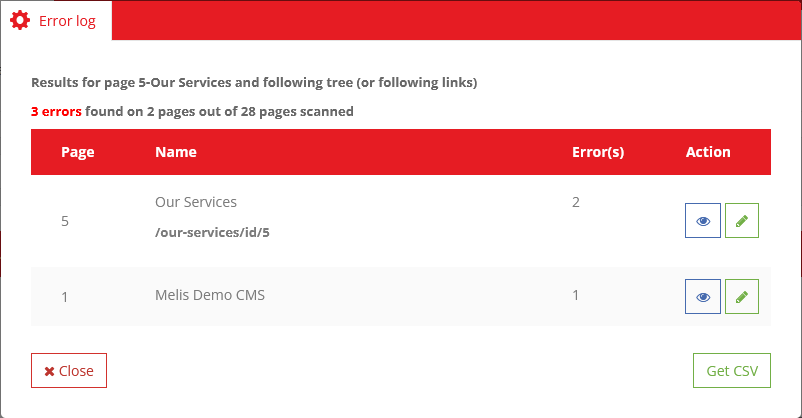Click the Page column header

pos(78,152)
